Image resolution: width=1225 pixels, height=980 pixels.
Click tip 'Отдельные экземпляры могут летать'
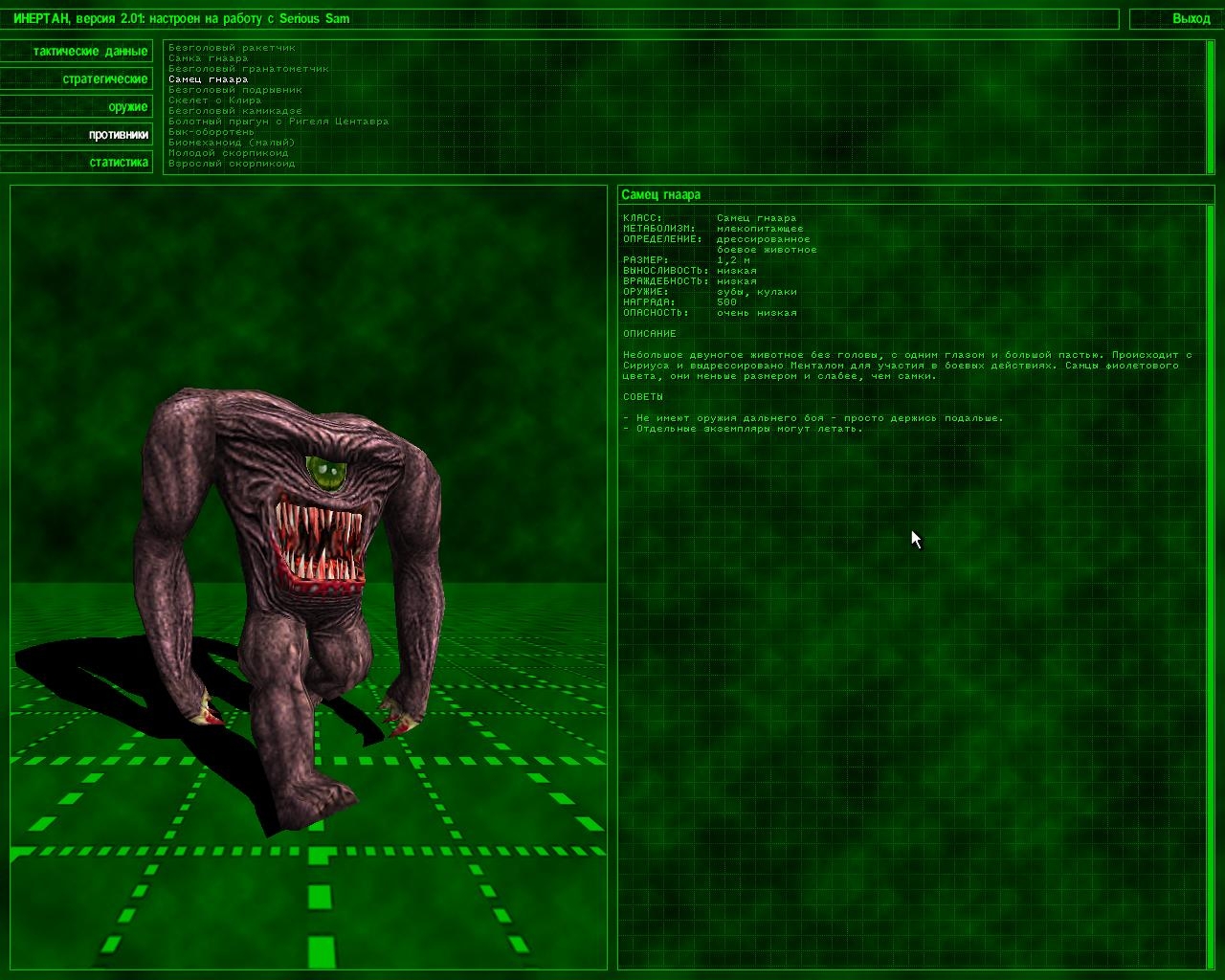coord(743,428)
